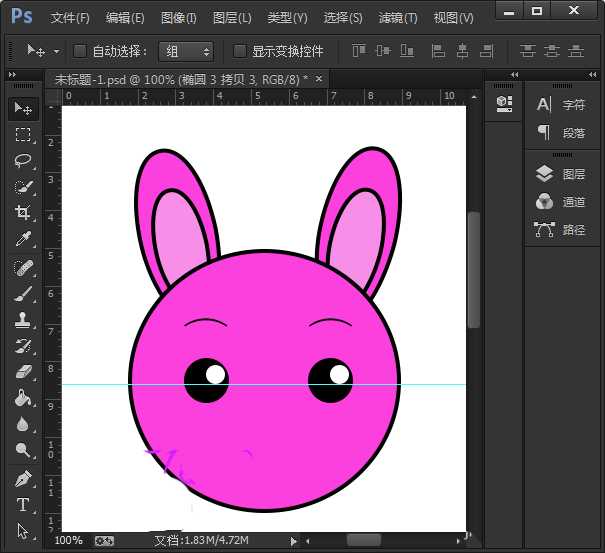Image resolution: width=605 pixels, height=553 pixels.
Task: Select the Lasso tool
Action: tap(22, 161)
